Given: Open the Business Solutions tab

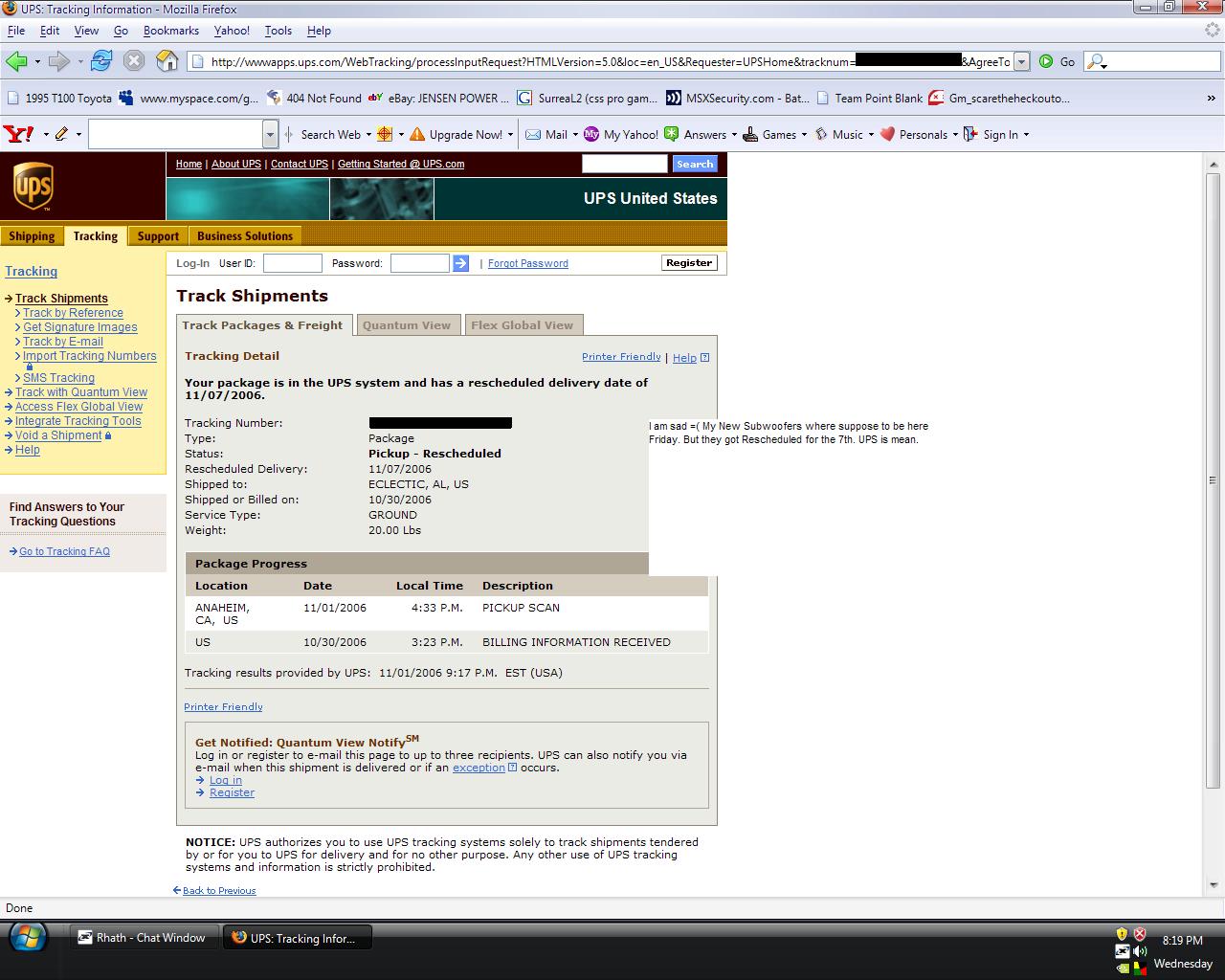Looking at the screenshot, I should coord(245,236).
